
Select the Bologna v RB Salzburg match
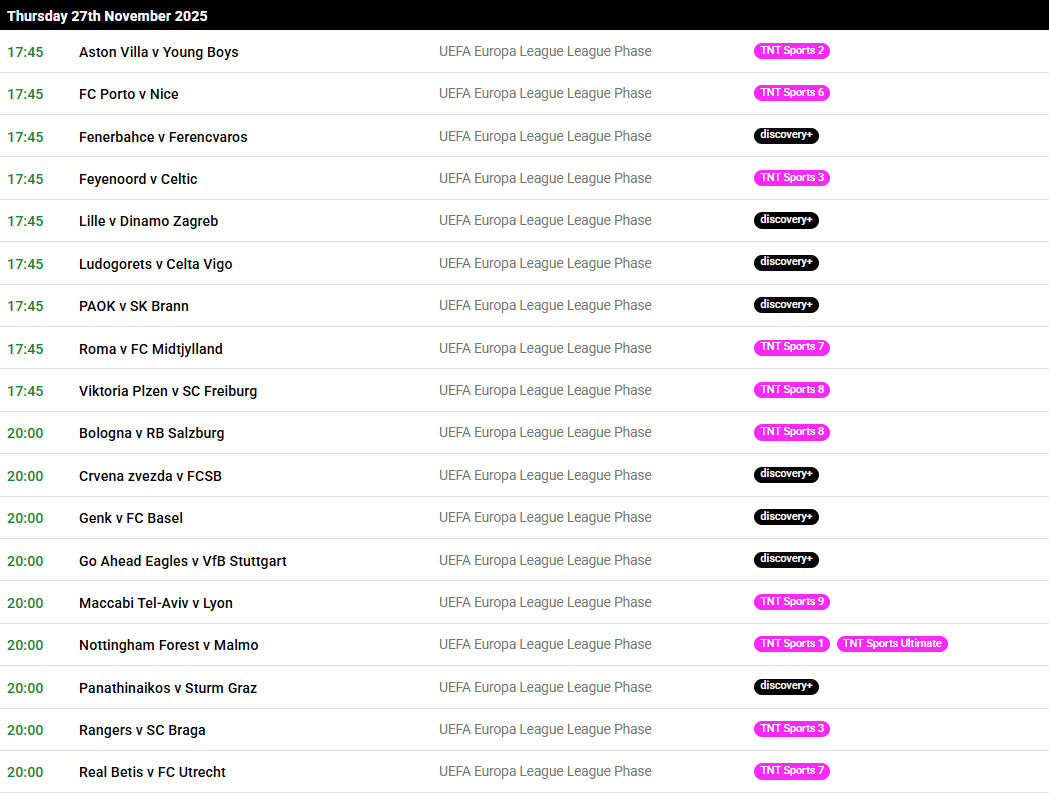[x=152, y=434]
